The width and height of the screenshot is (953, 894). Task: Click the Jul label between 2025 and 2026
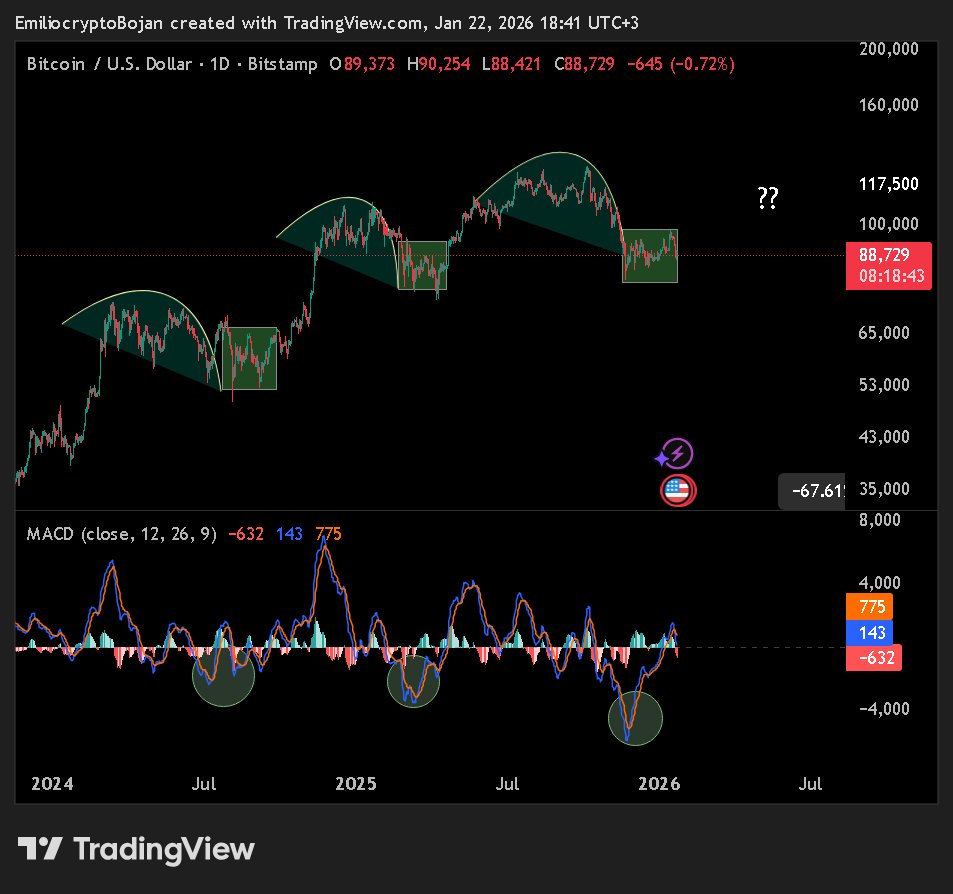pyautogui.click(x=507, y=784)
